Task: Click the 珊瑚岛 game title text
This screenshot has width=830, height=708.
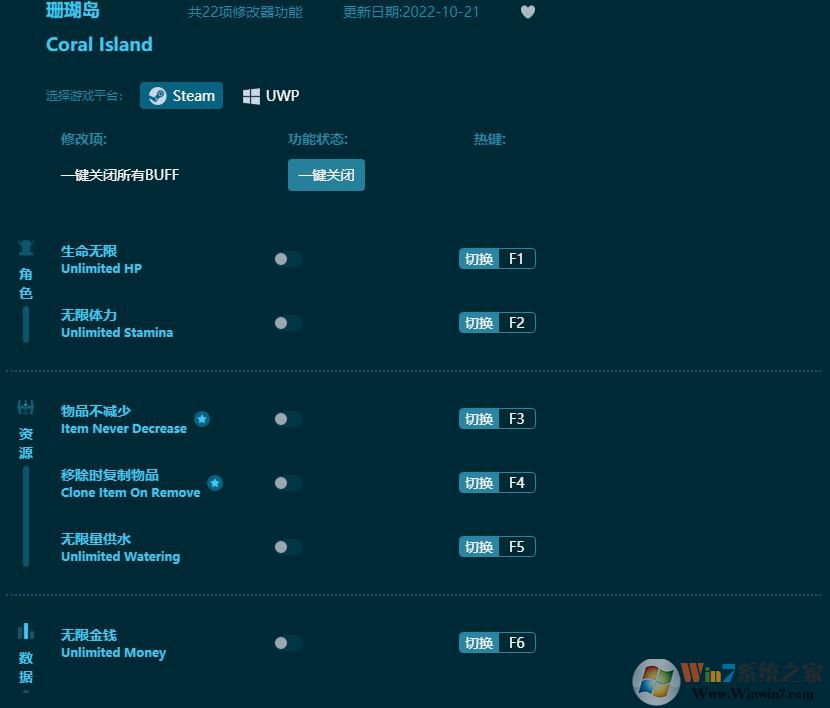Action: coord(73,11)
